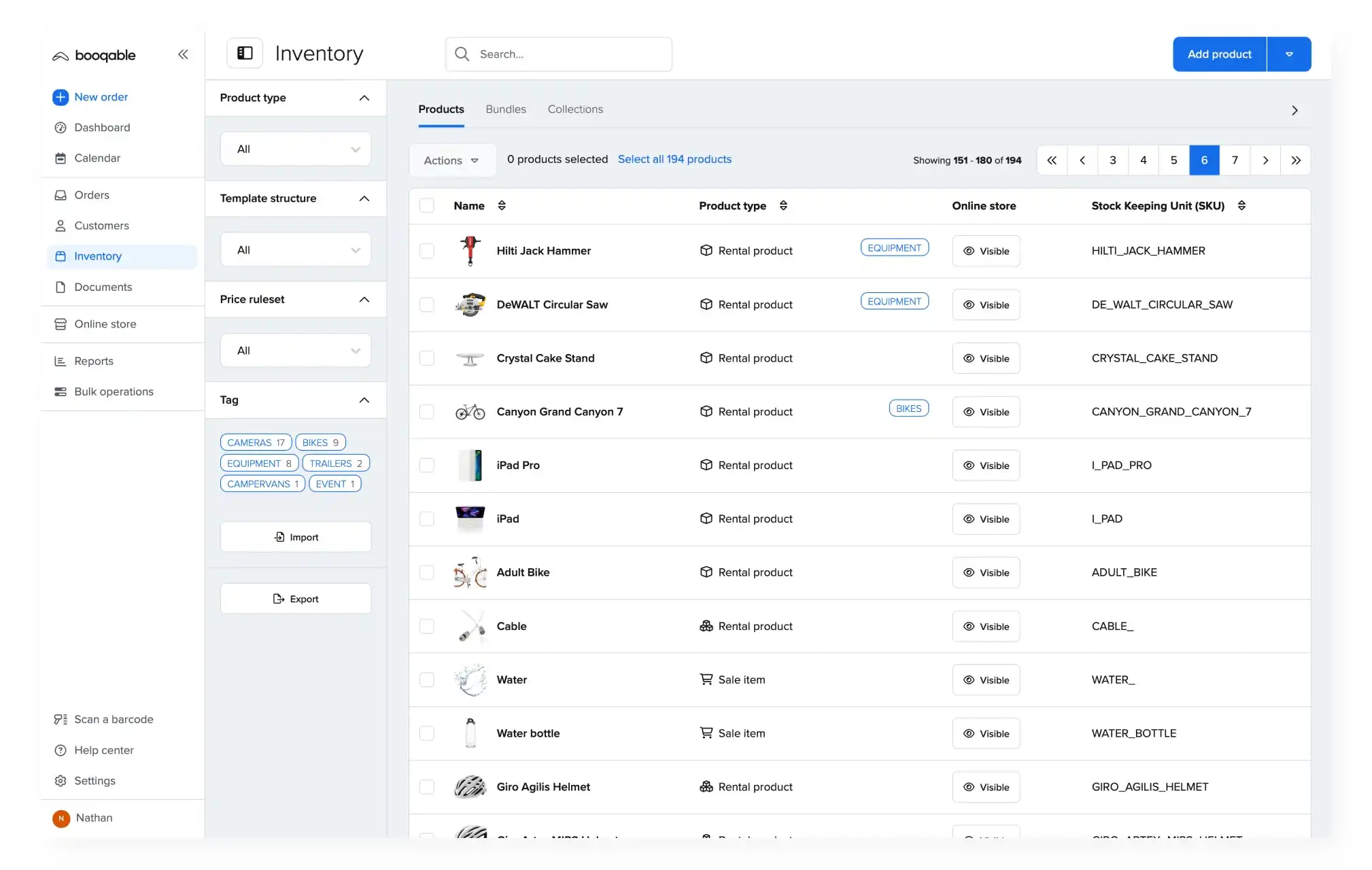Click Select all 194 products link
This screenshot has width=1372, height=870.
[674, 159]
